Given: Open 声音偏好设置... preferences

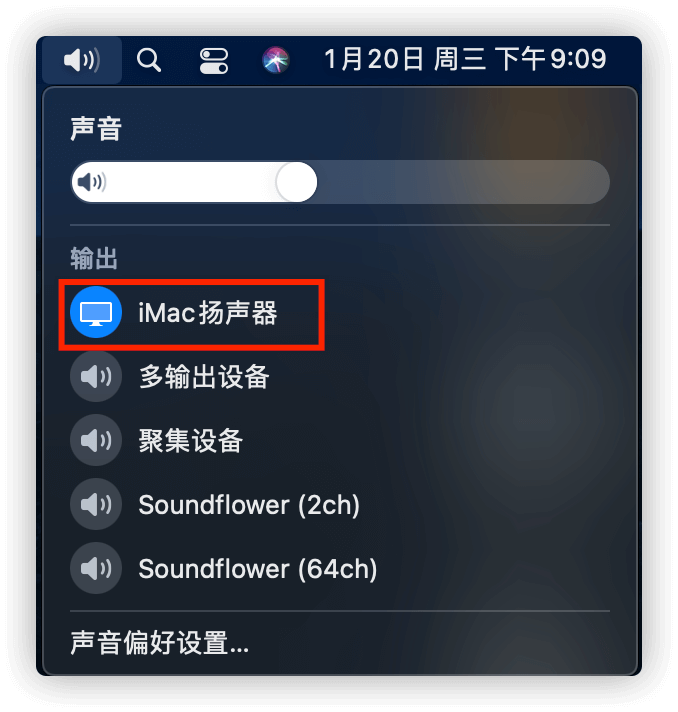Looking at the screenshot, I should [x=159, y=643].
